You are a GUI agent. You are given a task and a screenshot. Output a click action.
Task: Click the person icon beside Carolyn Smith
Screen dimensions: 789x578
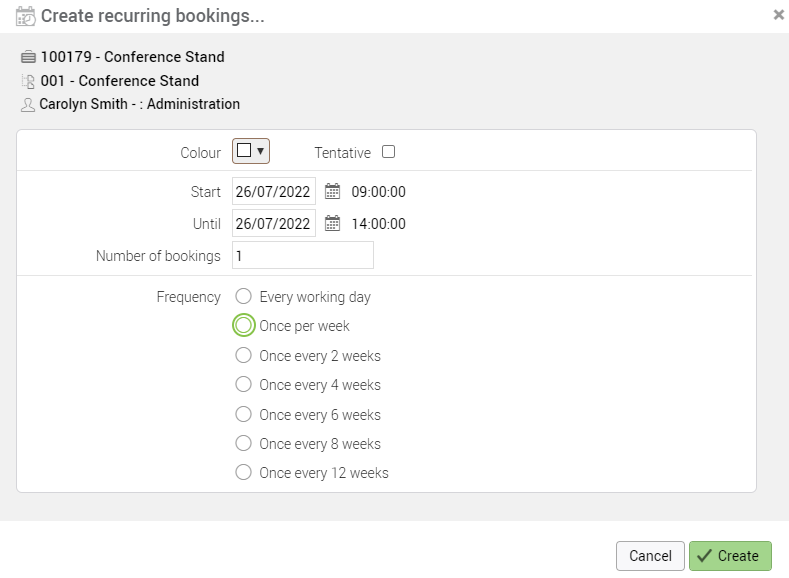tap(28, 104)
